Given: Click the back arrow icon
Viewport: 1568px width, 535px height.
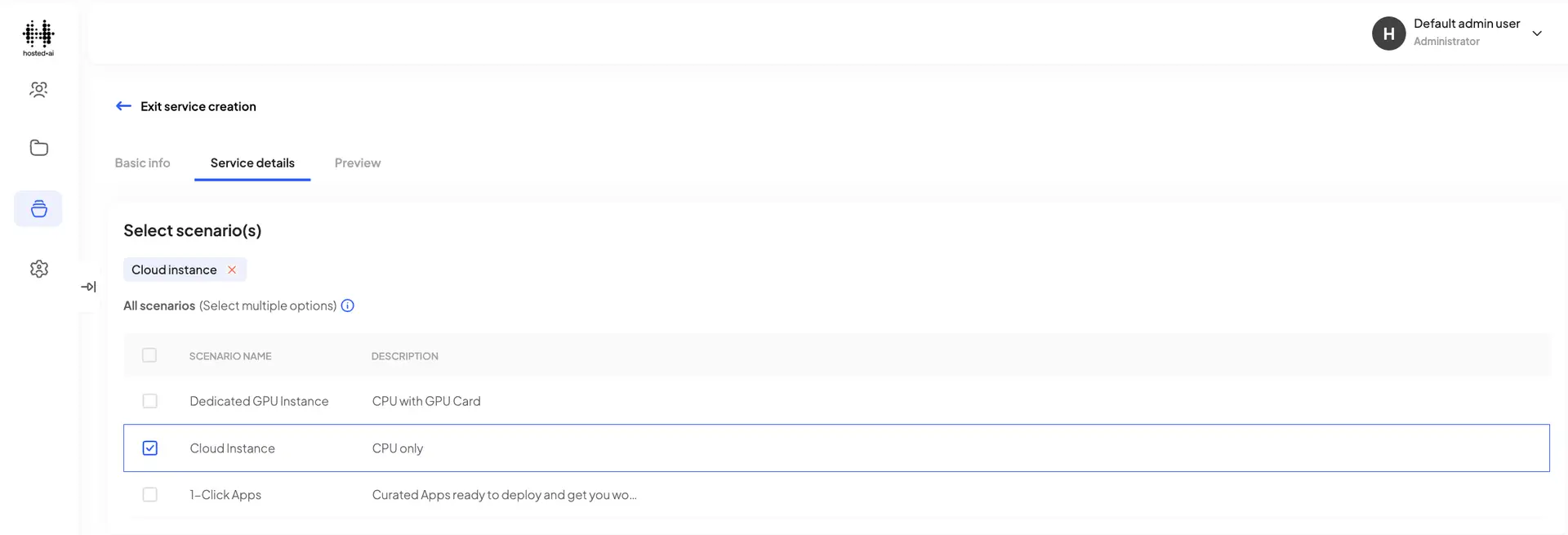Looking at the screenshot, I should [123, 106].
